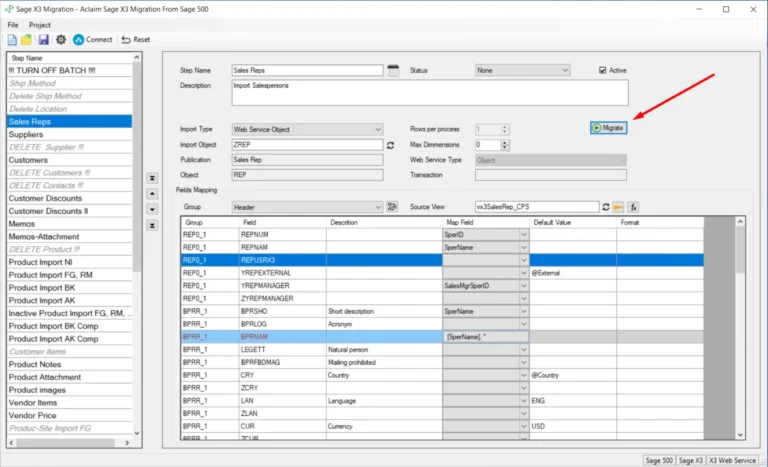Expand the Status dropdown
The image size is (768, 467).
565,71
